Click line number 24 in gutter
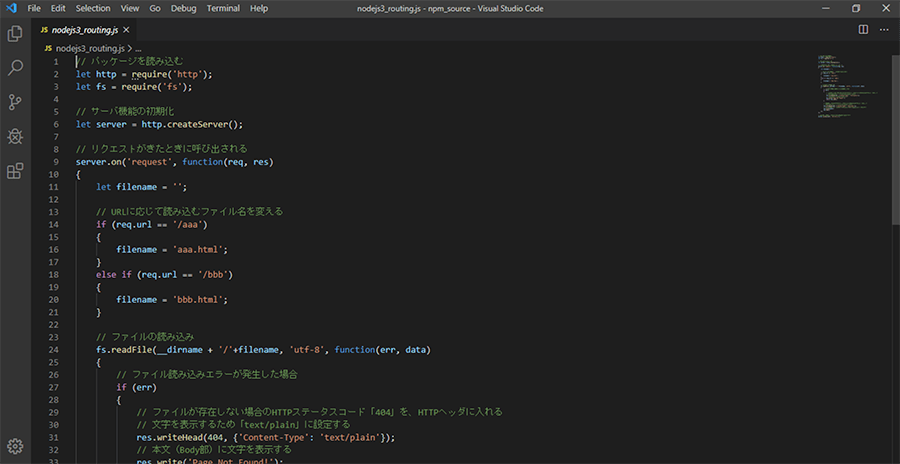Viewport: 900px width, 464px height. click(x=54, y=350)
